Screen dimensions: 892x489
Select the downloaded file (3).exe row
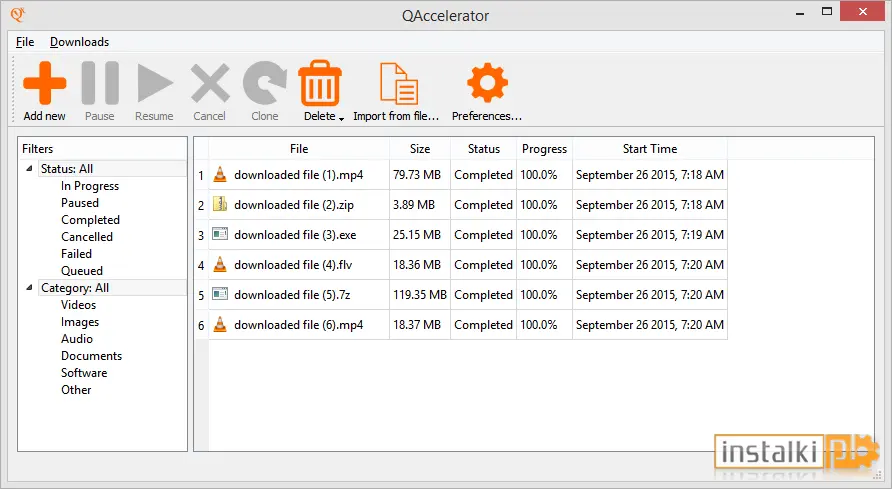pyautogui.click(x=461, y=235)
